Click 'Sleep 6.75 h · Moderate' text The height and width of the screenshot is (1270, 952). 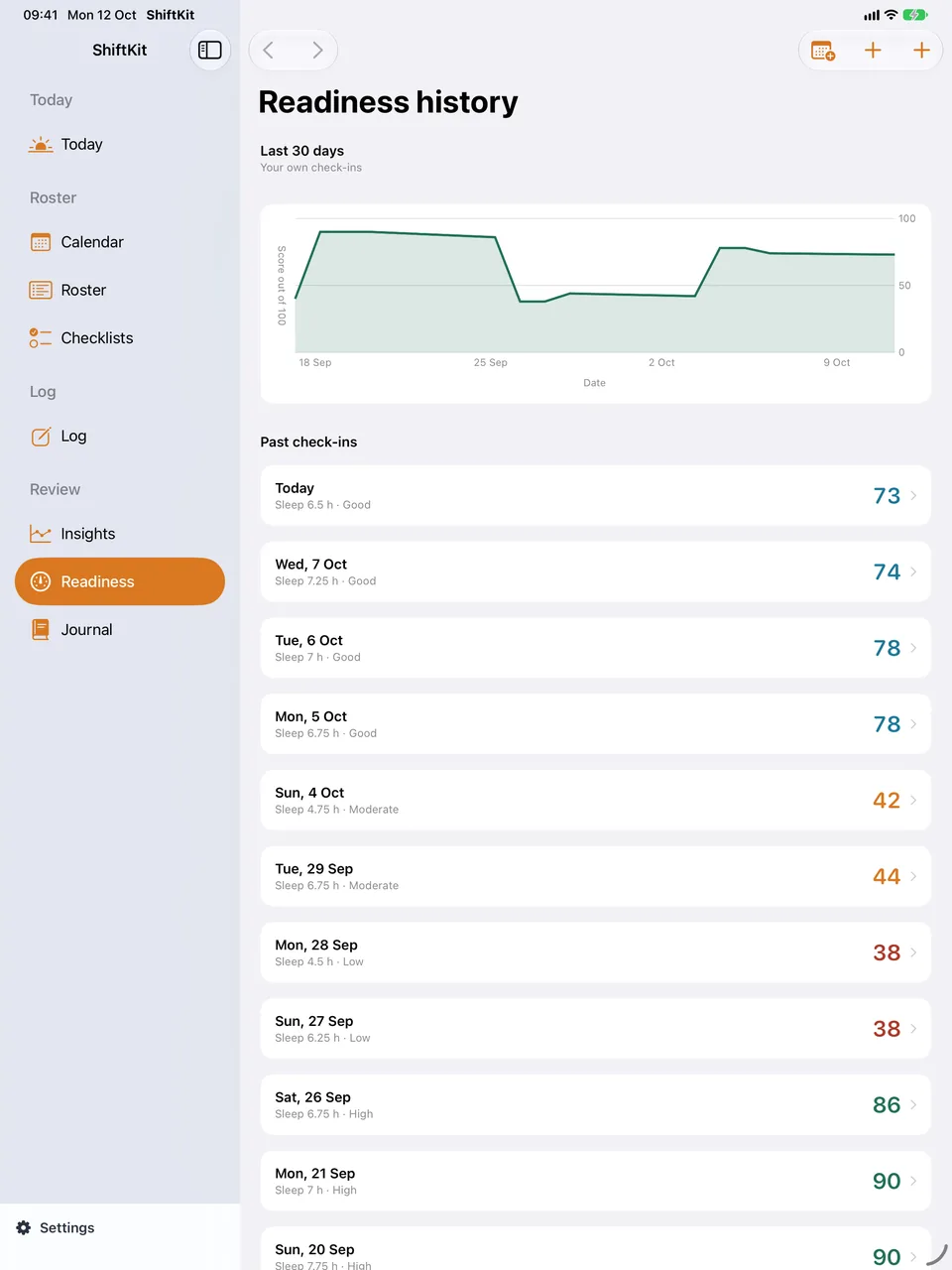pyautogui.click(x=337, y=886)
